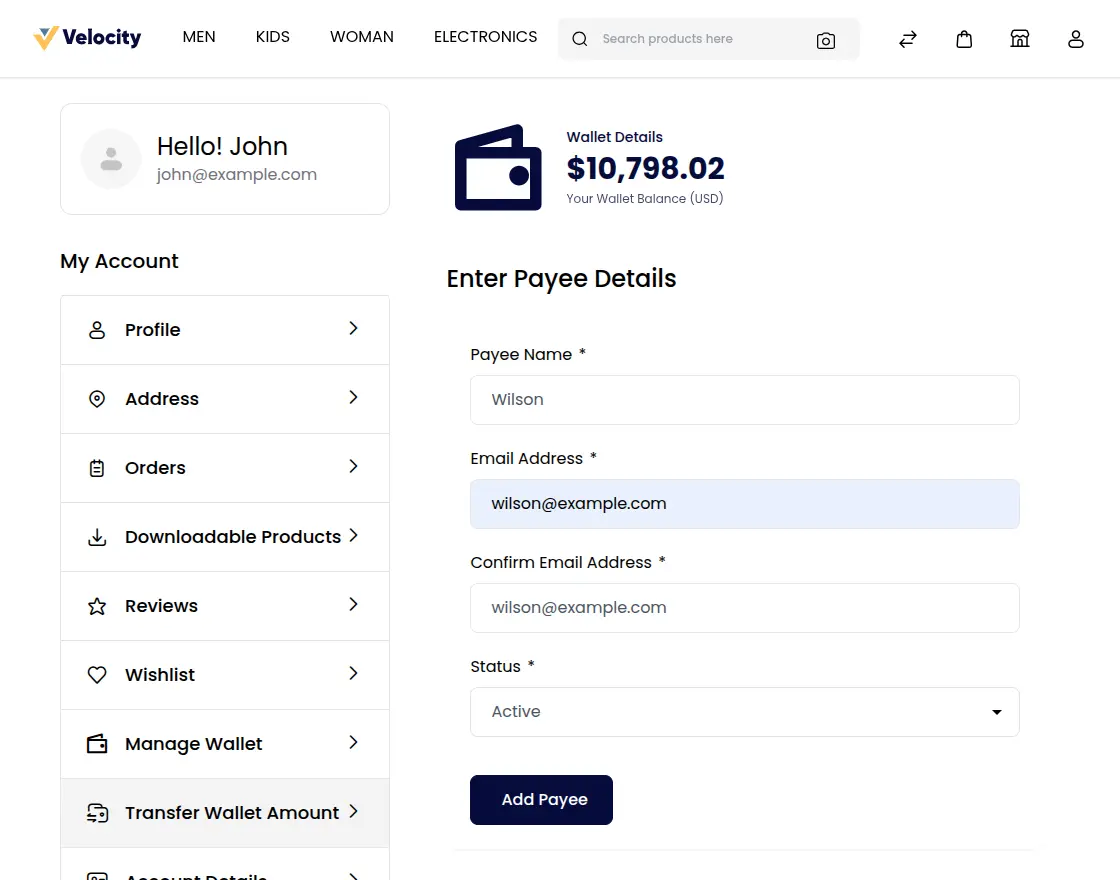Click the Wishlist heart icon
The image size is (1120, 880).
click(97, 675)
